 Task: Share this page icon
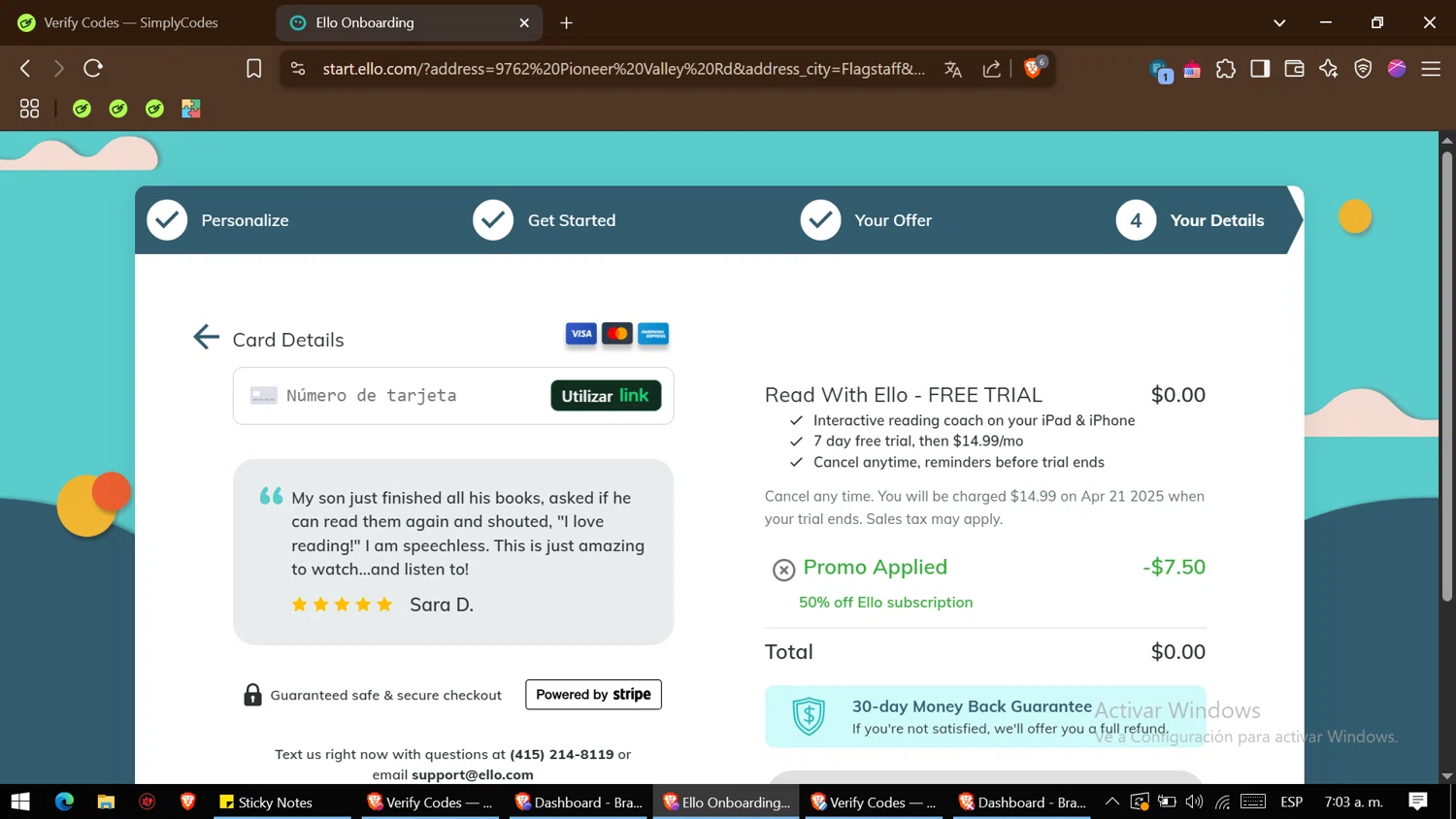(991, 69)
